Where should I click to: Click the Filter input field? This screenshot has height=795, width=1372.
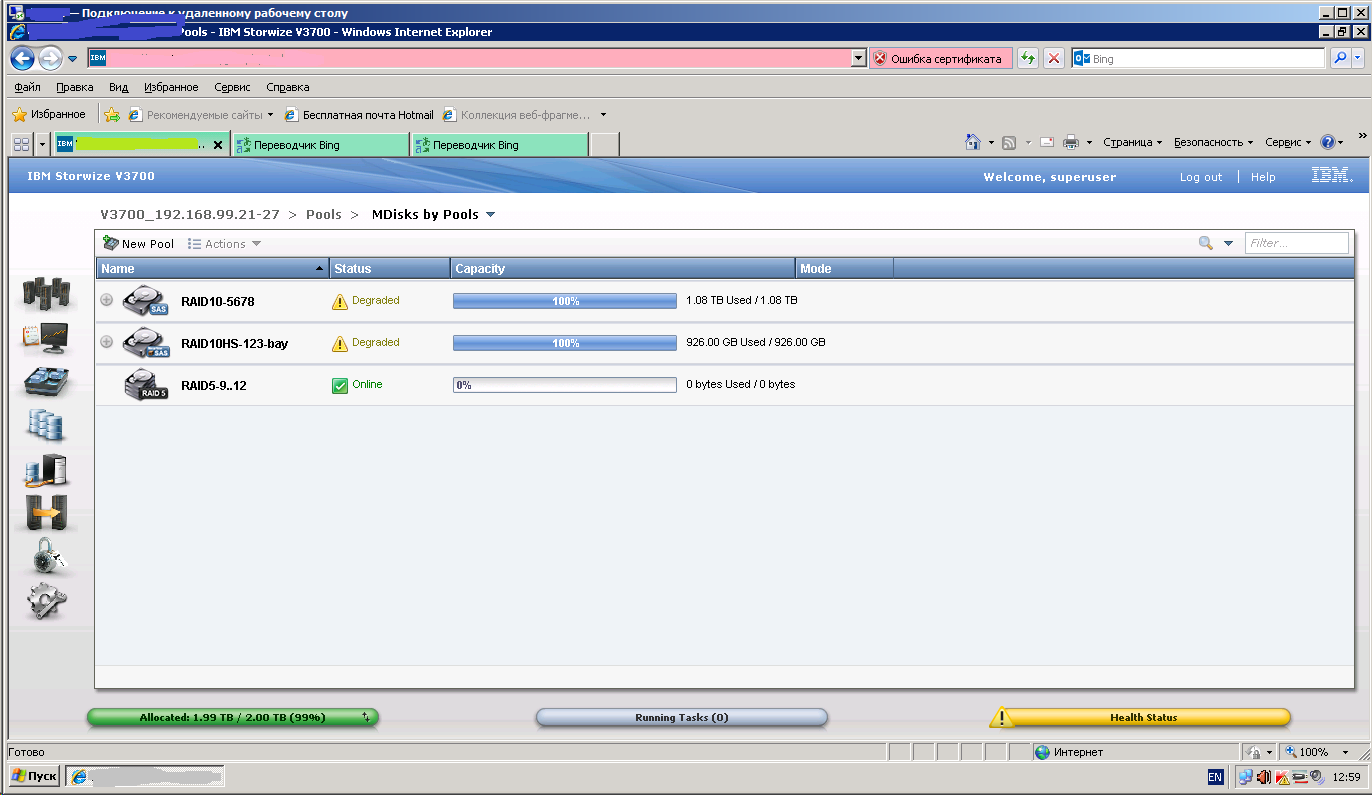coord(1296,243)
